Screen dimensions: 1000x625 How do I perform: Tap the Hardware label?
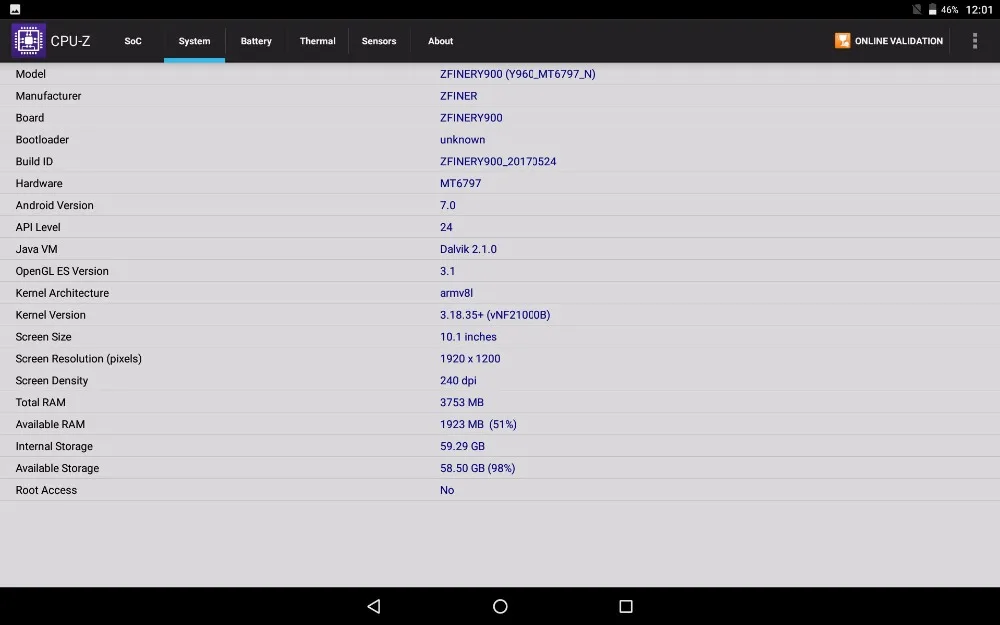click(x=39, y=184)
